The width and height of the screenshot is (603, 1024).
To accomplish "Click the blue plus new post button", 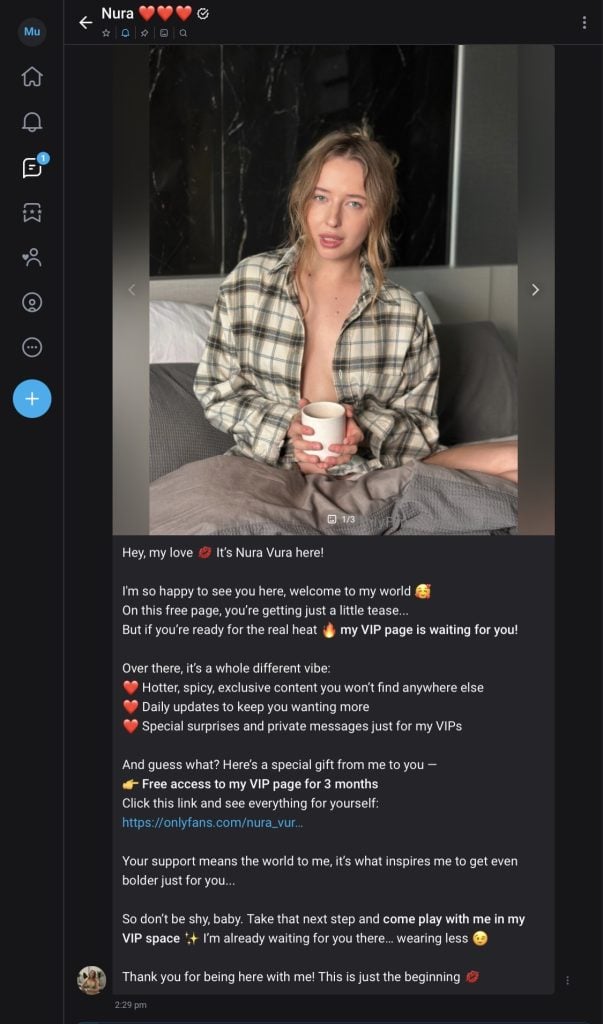I will (x=32, y=399).
